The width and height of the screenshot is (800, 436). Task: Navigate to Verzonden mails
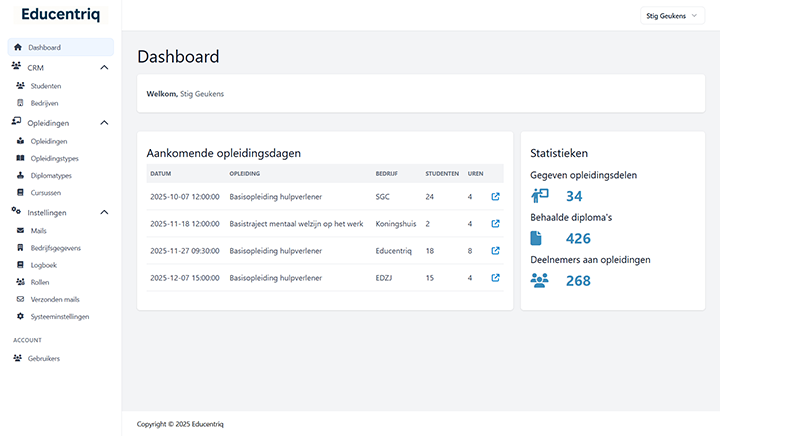click(x=55, y=299)
